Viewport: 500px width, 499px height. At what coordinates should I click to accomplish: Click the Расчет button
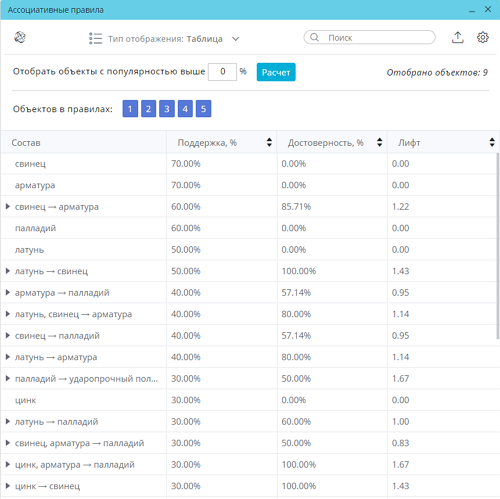276,72
